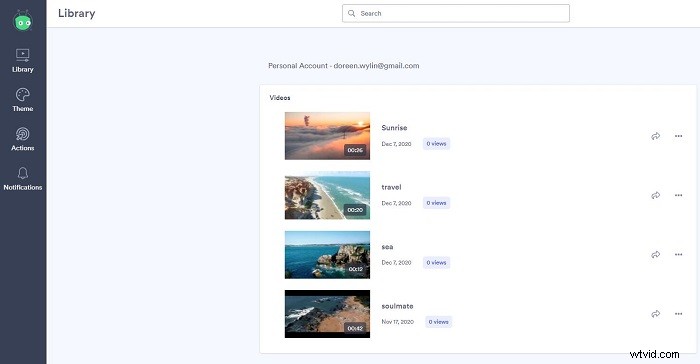
Task: Share the travel video
Action: (x=655, y=195)
